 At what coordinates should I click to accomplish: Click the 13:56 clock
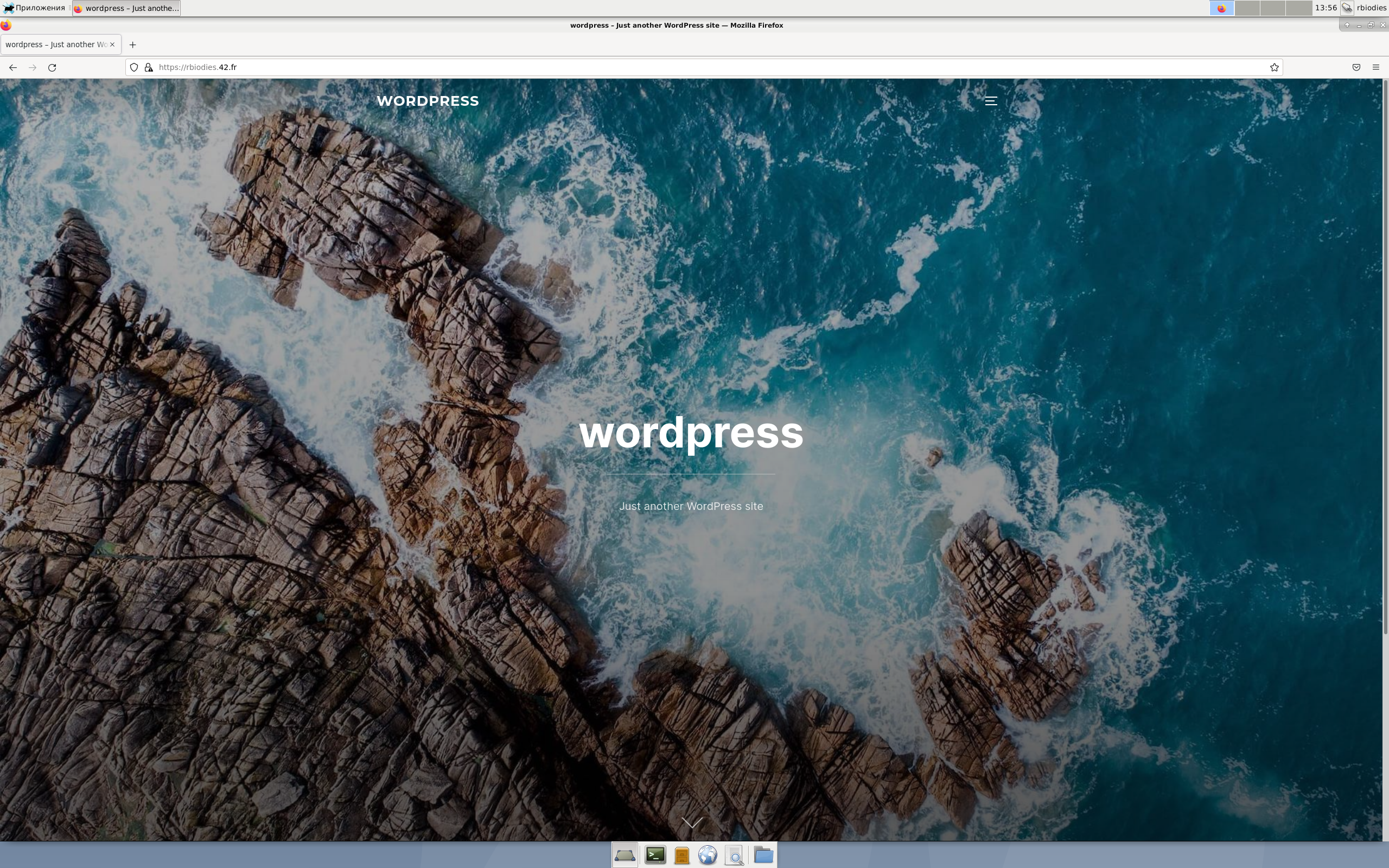tap(1326, 8)
